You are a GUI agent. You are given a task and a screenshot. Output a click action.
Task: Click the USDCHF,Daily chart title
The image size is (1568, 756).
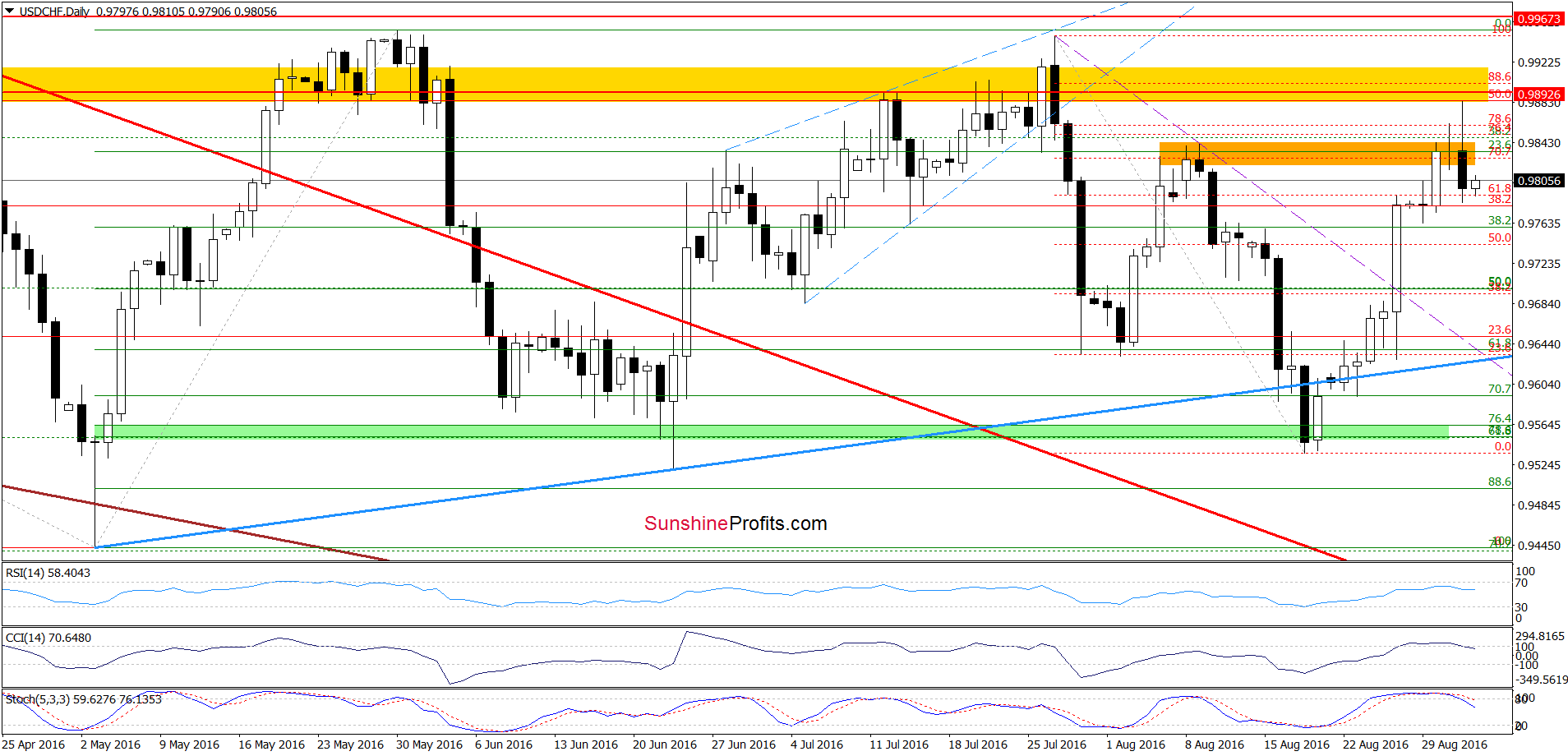(x=56, y=12)
